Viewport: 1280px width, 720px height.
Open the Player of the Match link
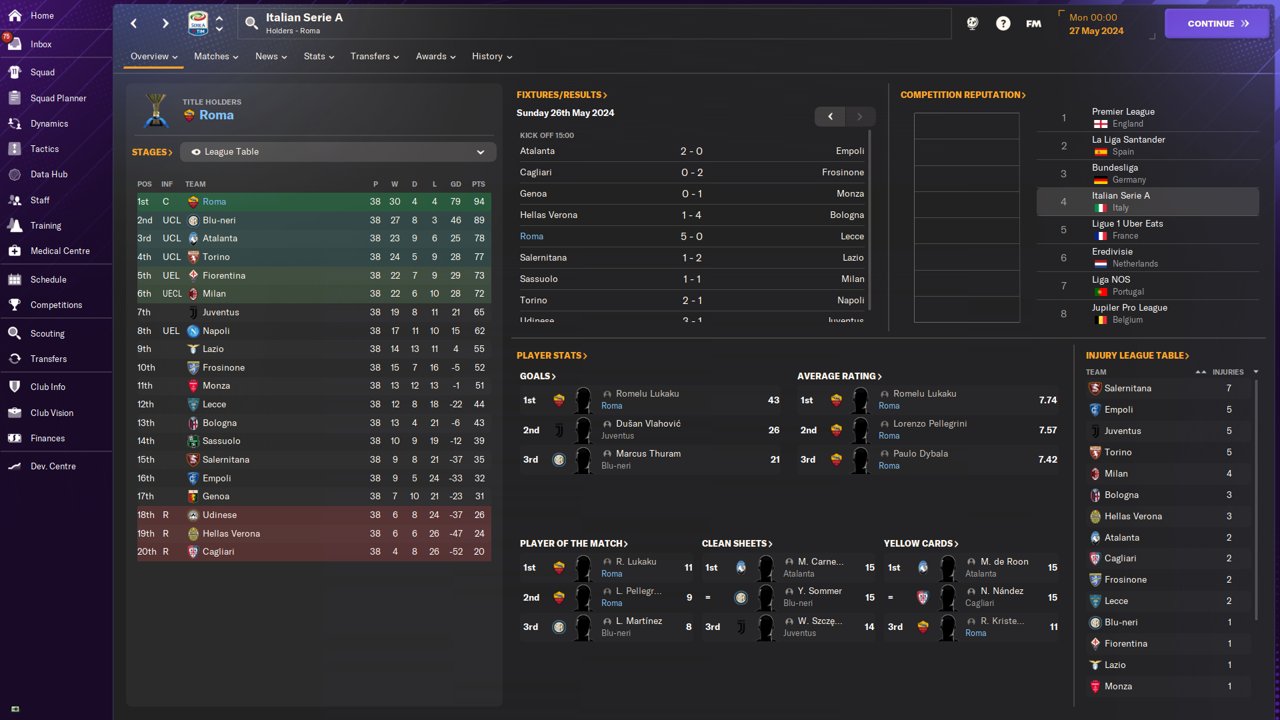(x=574, y=543)
